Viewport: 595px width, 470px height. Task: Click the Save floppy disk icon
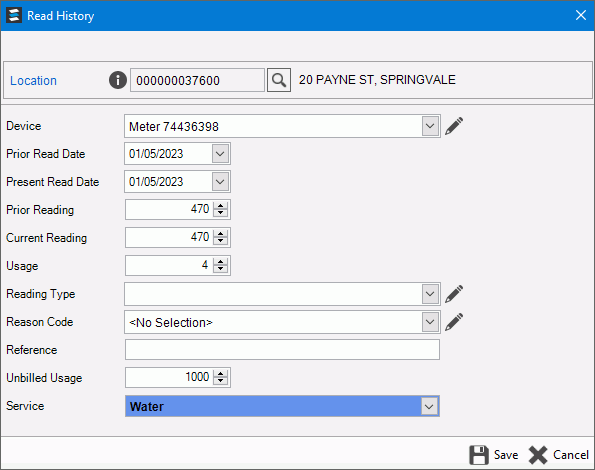pyautogui.click(x=479, y=454)
